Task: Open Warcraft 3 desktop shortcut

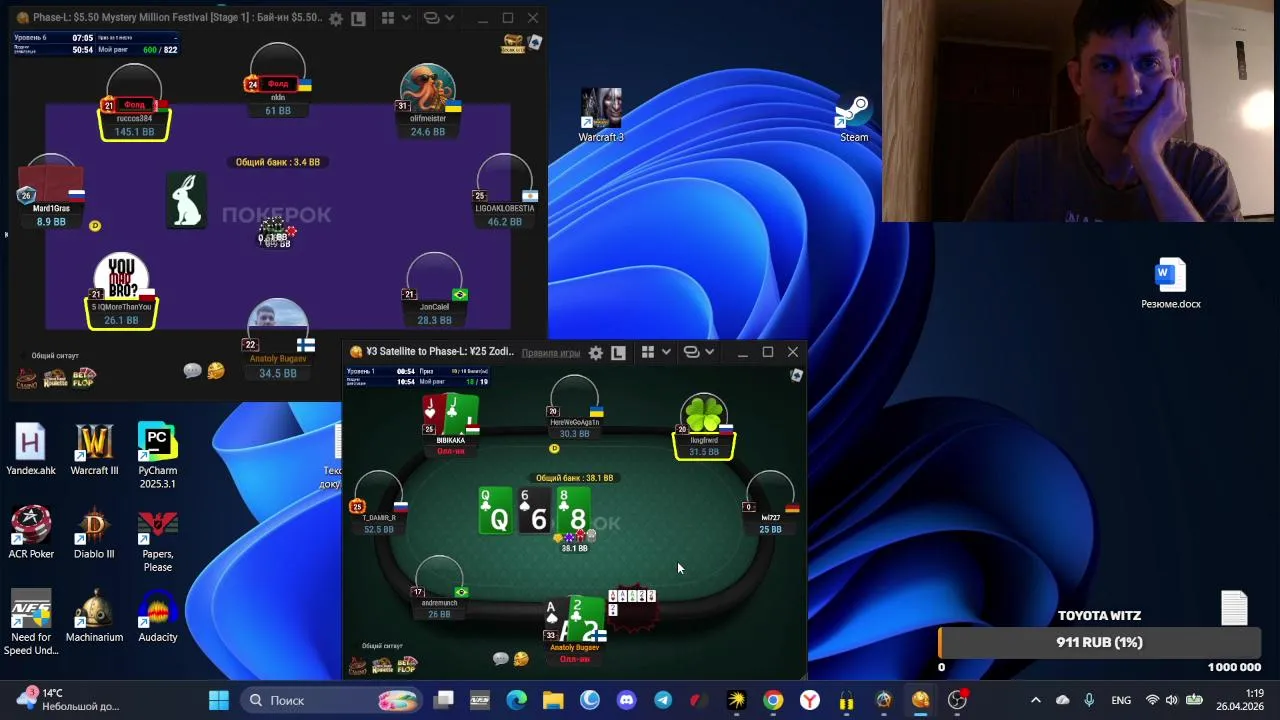Action: pyautogui.click(x=601, y=116)
